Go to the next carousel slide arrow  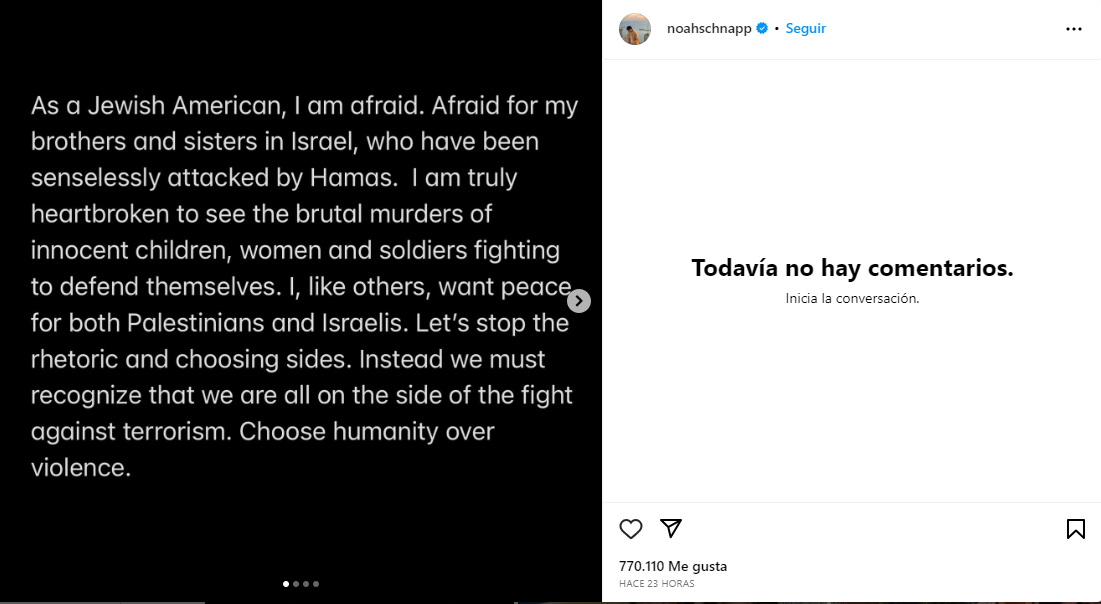(x=579, y=301)
